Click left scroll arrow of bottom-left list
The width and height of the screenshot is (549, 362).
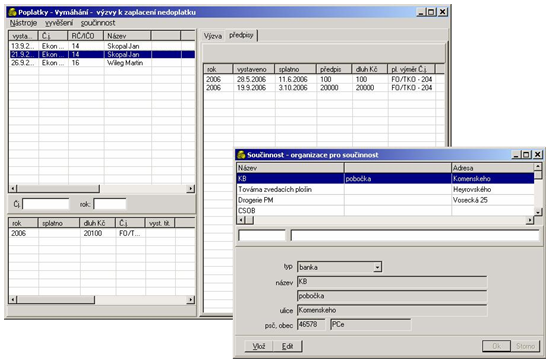pos(13,300)
